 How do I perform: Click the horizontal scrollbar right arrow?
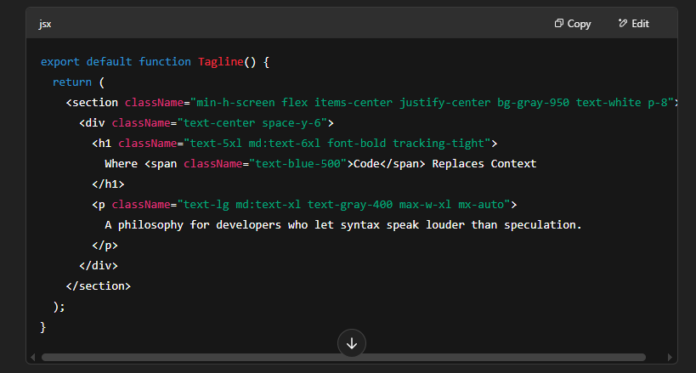pos(670,357)
